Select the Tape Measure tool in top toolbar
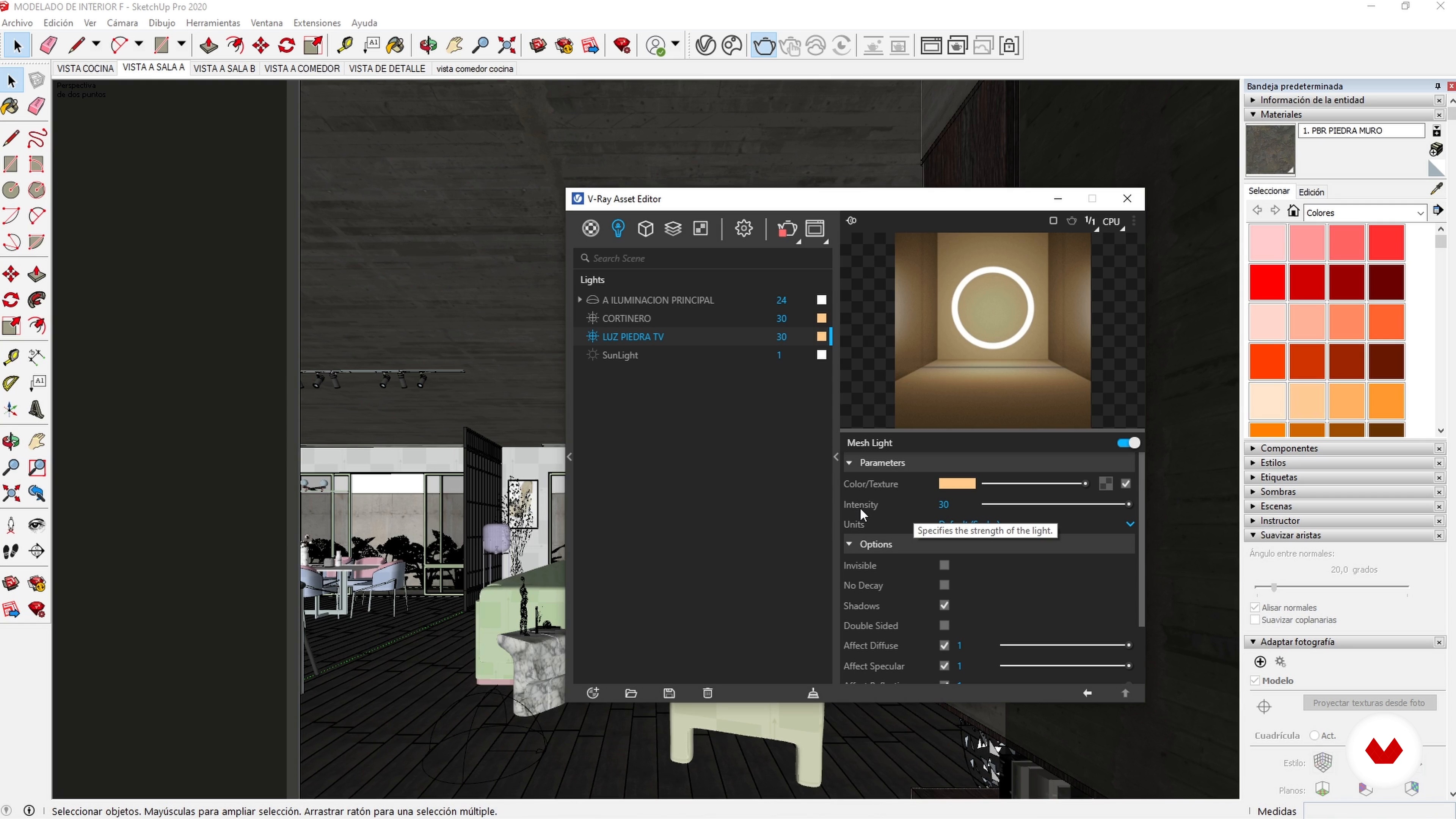 coord(345,45)
